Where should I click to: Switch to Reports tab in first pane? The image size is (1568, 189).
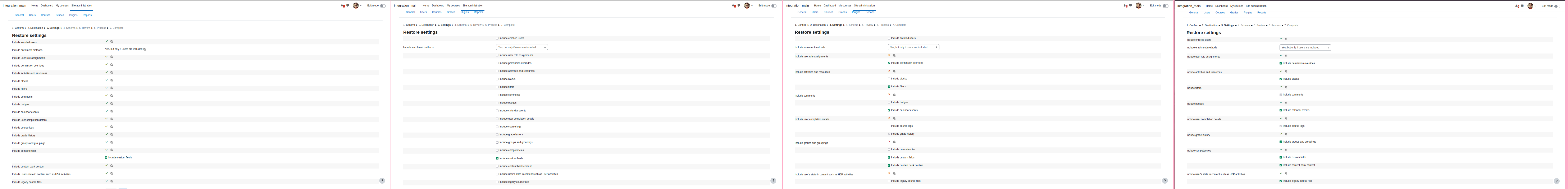(87, 15)
